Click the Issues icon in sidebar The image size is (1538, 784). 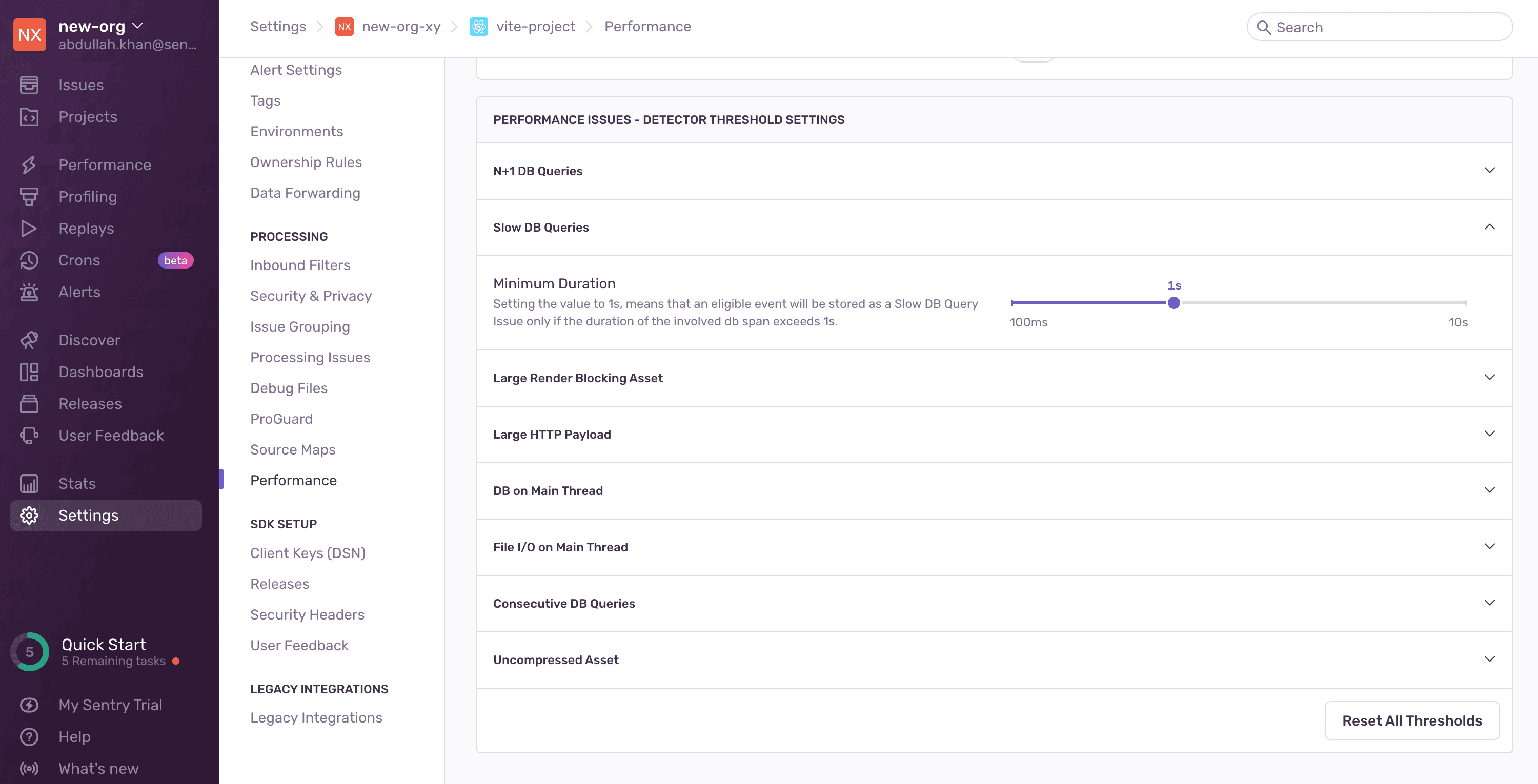click(29, 84)
